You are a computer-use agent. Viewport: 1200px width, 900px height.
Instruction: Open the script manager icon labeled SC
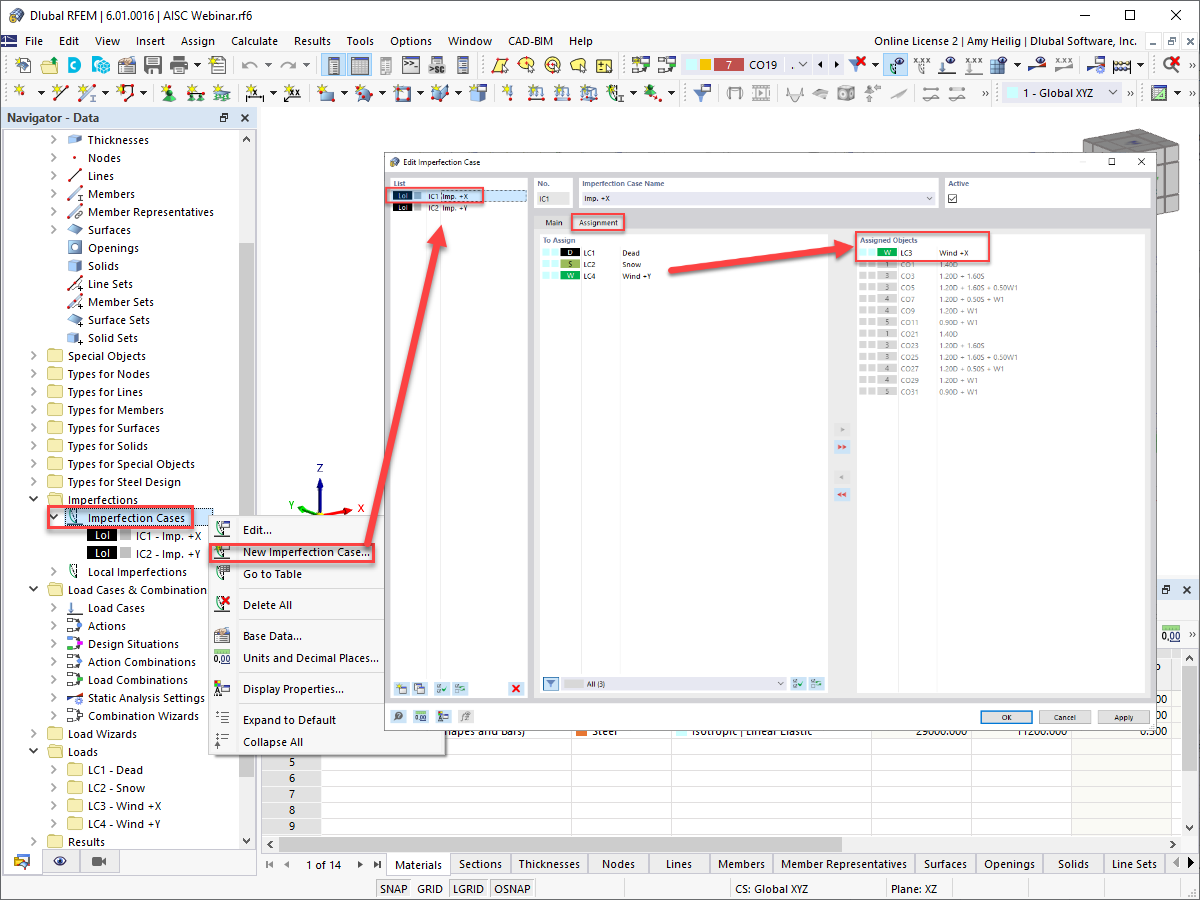tap(436, 65)
